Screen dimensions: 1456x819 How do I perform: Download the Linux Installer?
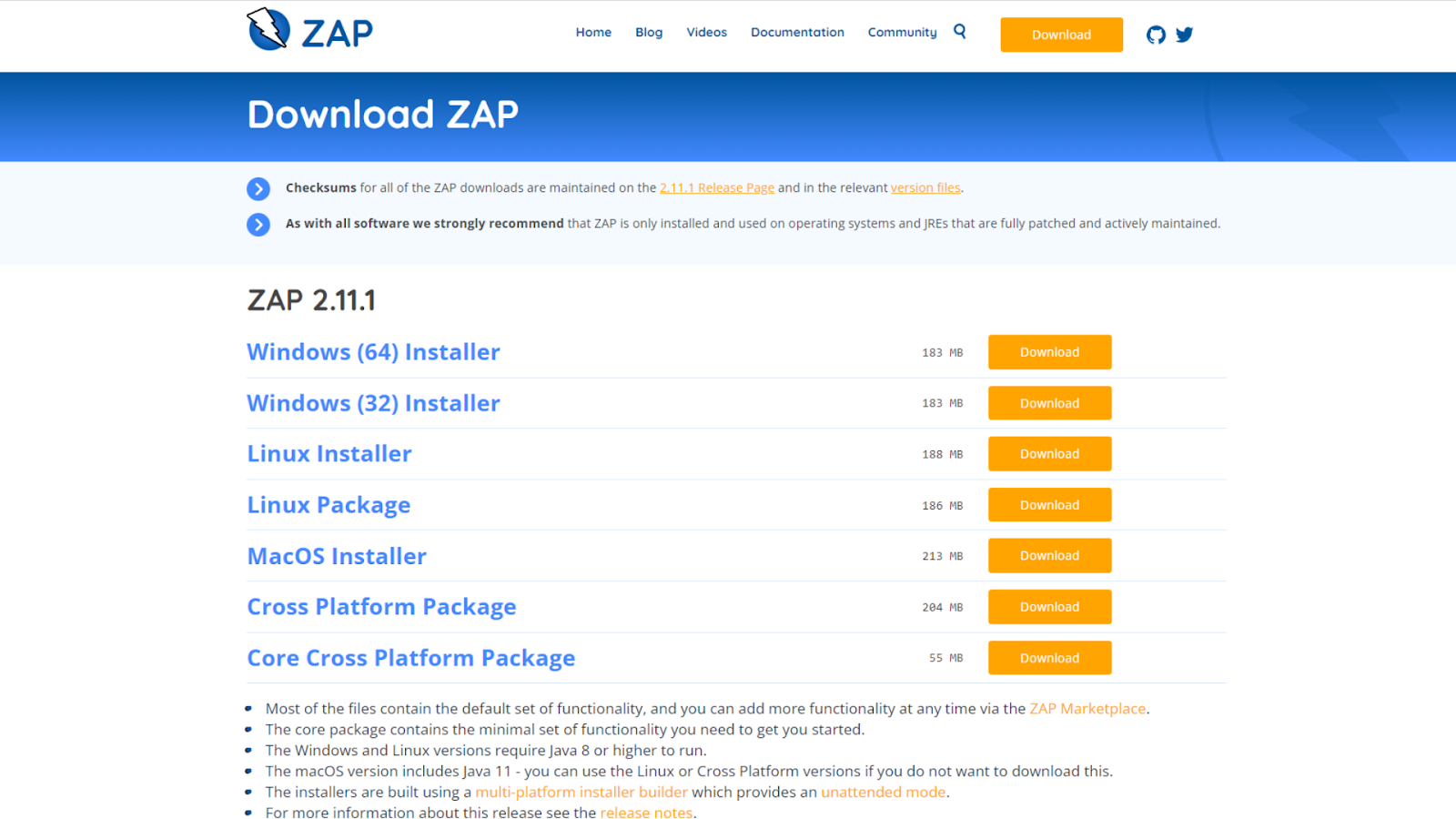coord(1049,454)
